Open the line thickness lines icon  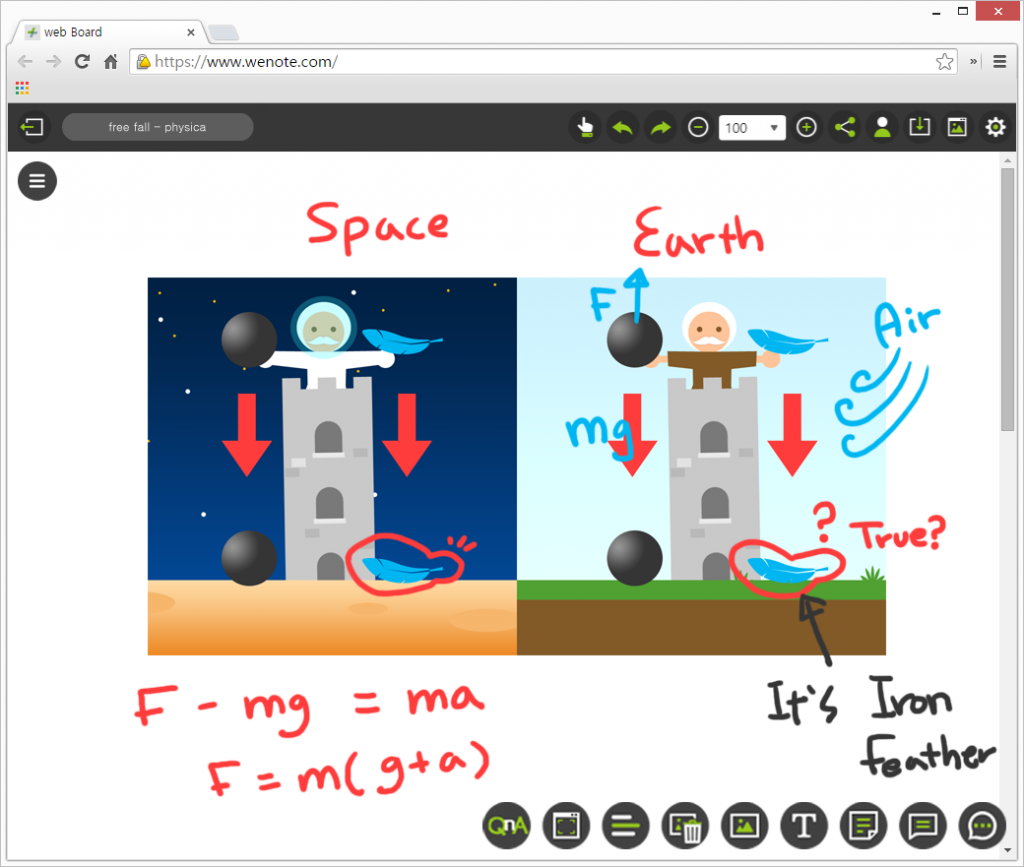[x=626, y=826]
